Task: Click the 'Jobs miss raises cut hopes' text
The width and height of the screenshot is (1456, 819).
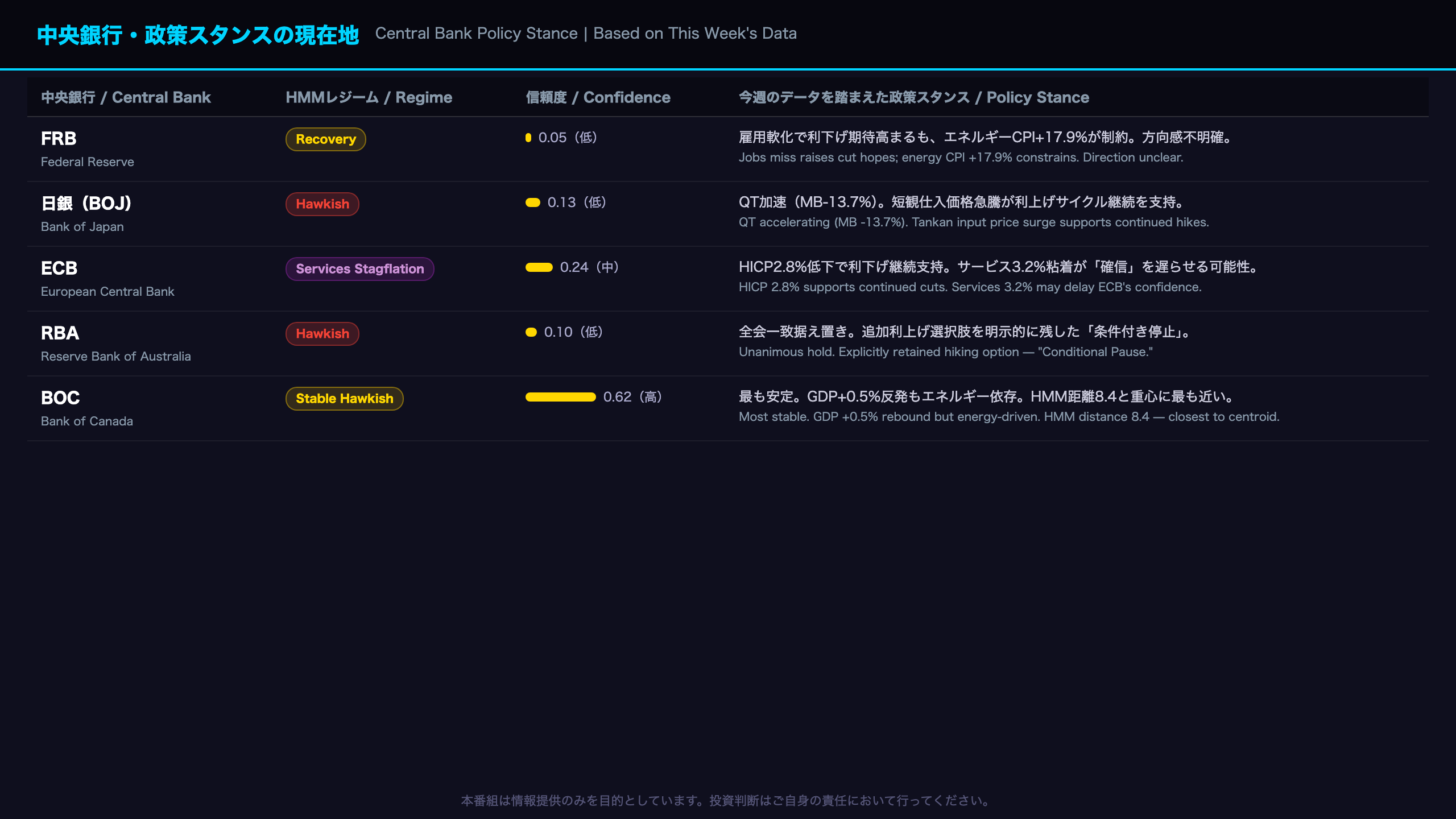Action: (961, 158)
